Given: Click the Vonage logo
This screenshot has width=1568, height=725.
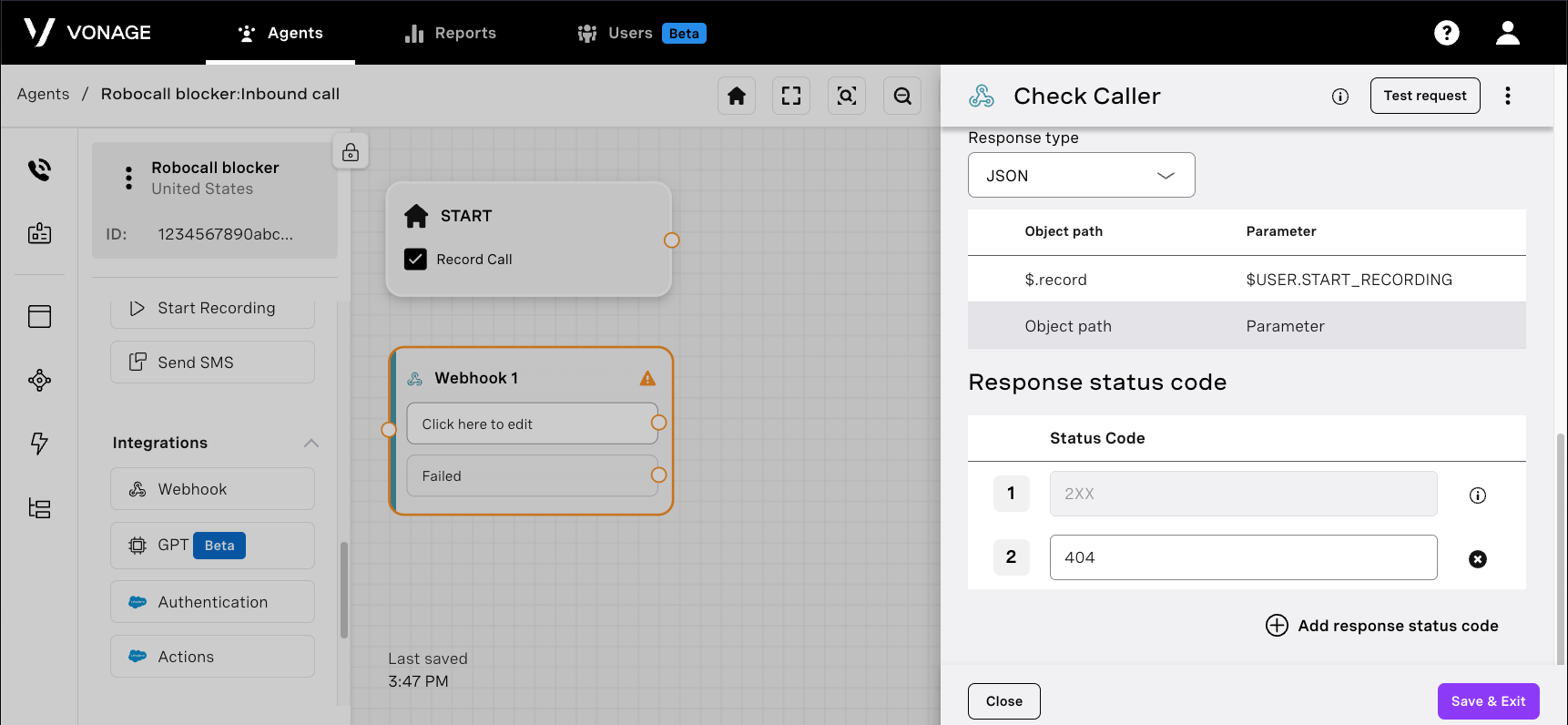Looking at the screenshot, I should [x=87, y=33].
